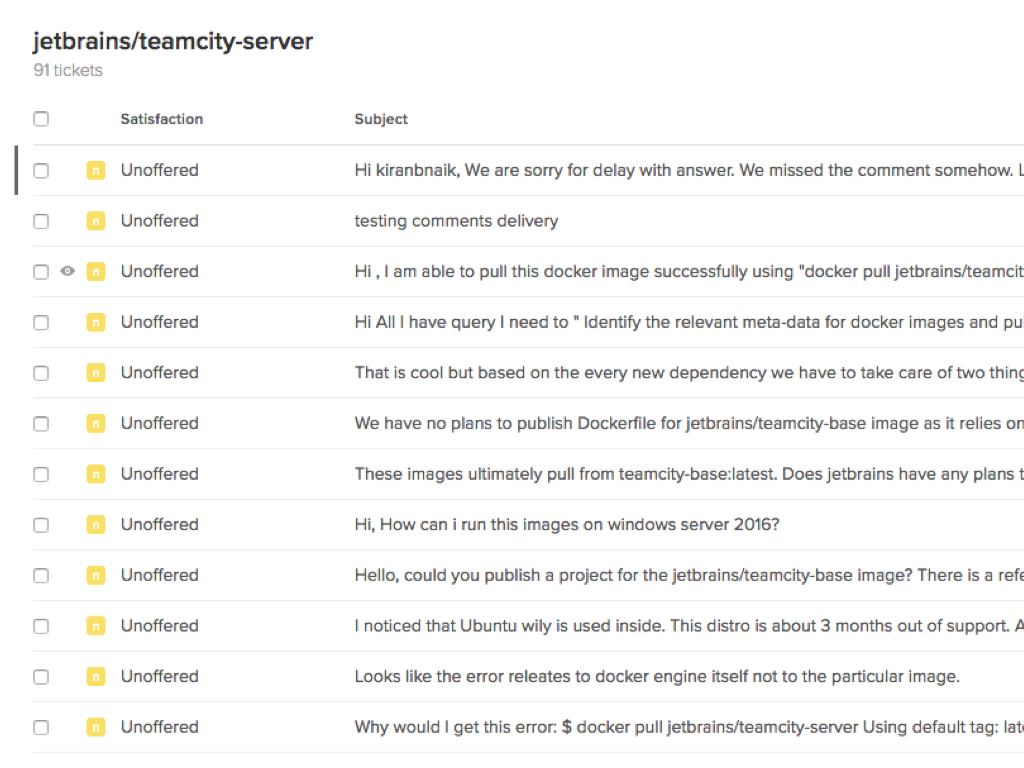The height and width of the screenshot is (768, 1024).
Task: Click the yellow status badge on the windows server 2016 ticket
Action: (96, 525)
